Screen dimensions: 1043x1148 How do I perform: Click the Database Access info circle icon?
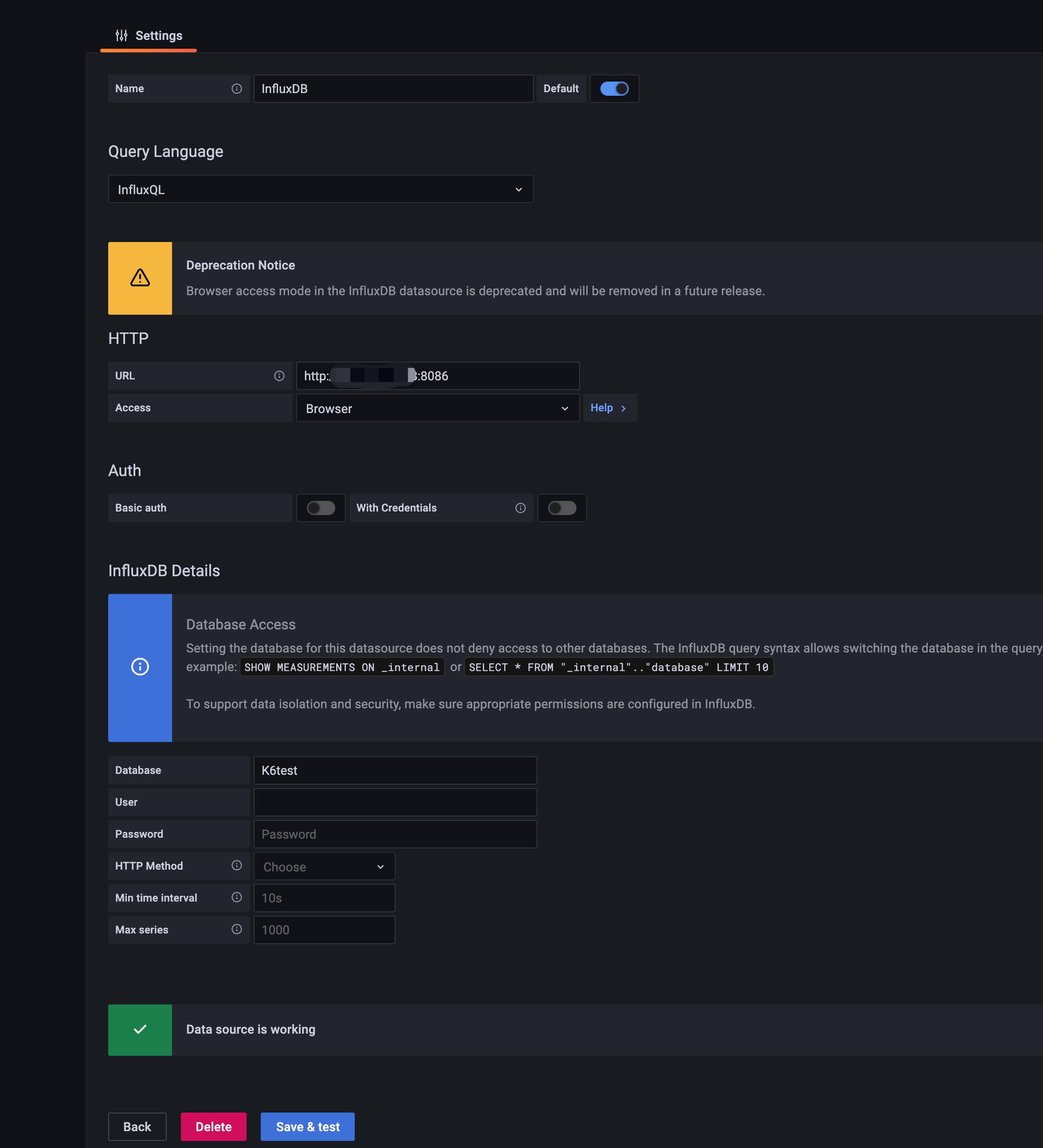(140, 667)
